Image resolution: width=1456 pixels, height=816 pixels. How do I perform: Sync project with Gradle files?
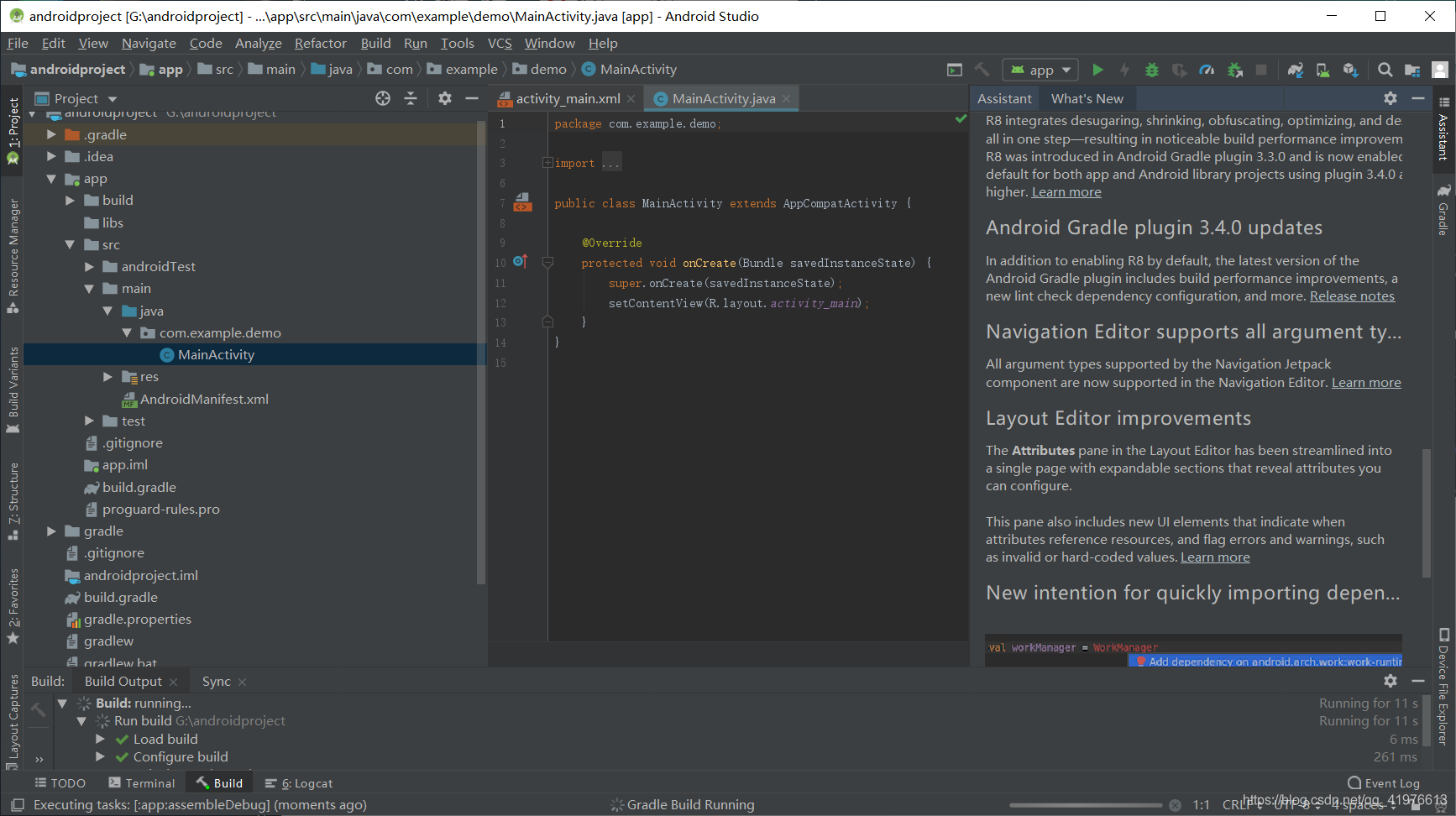coord(1295,70)
